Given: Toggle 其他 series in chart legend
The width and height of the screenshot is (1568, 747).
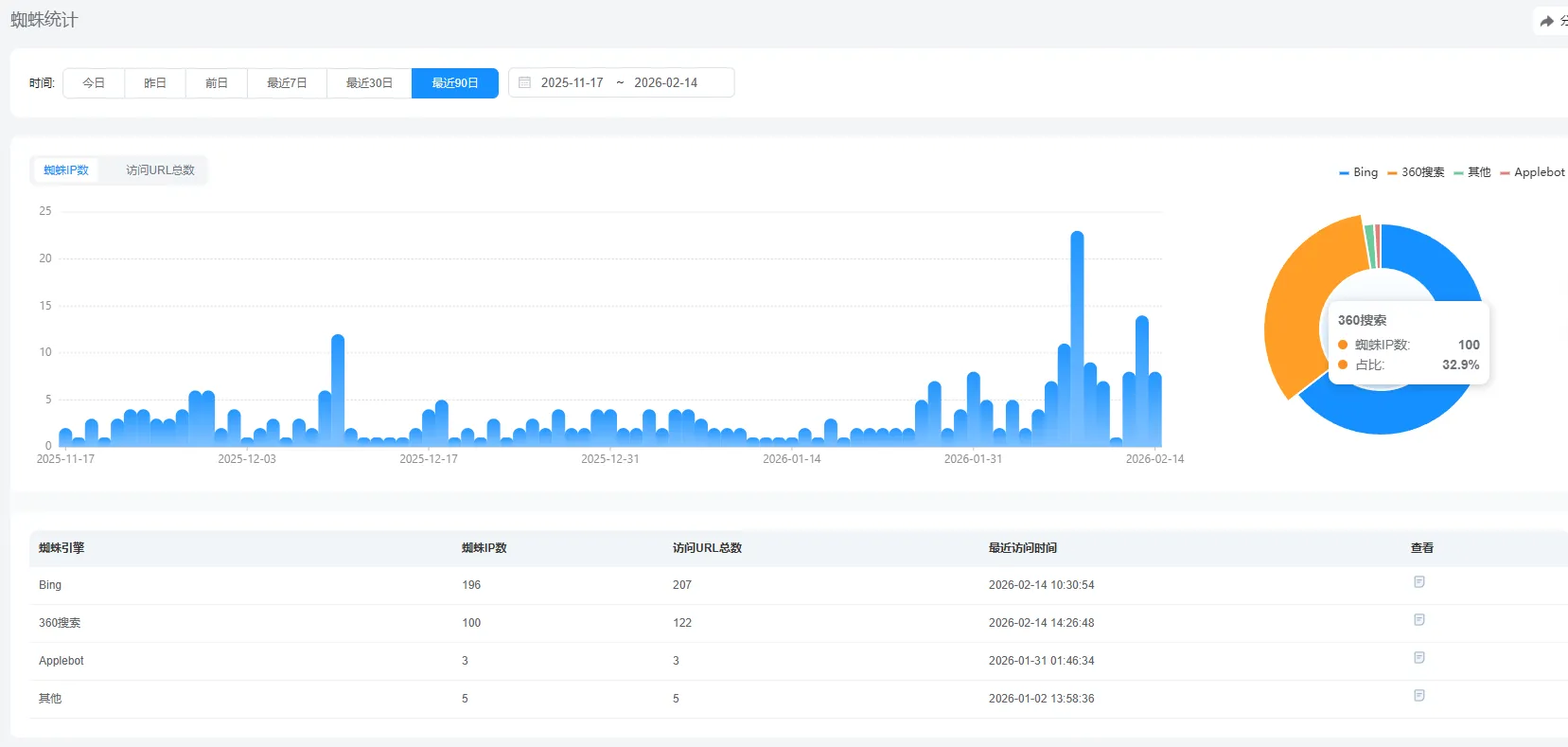Looking at the screenshot, I should click(1472, 172).
